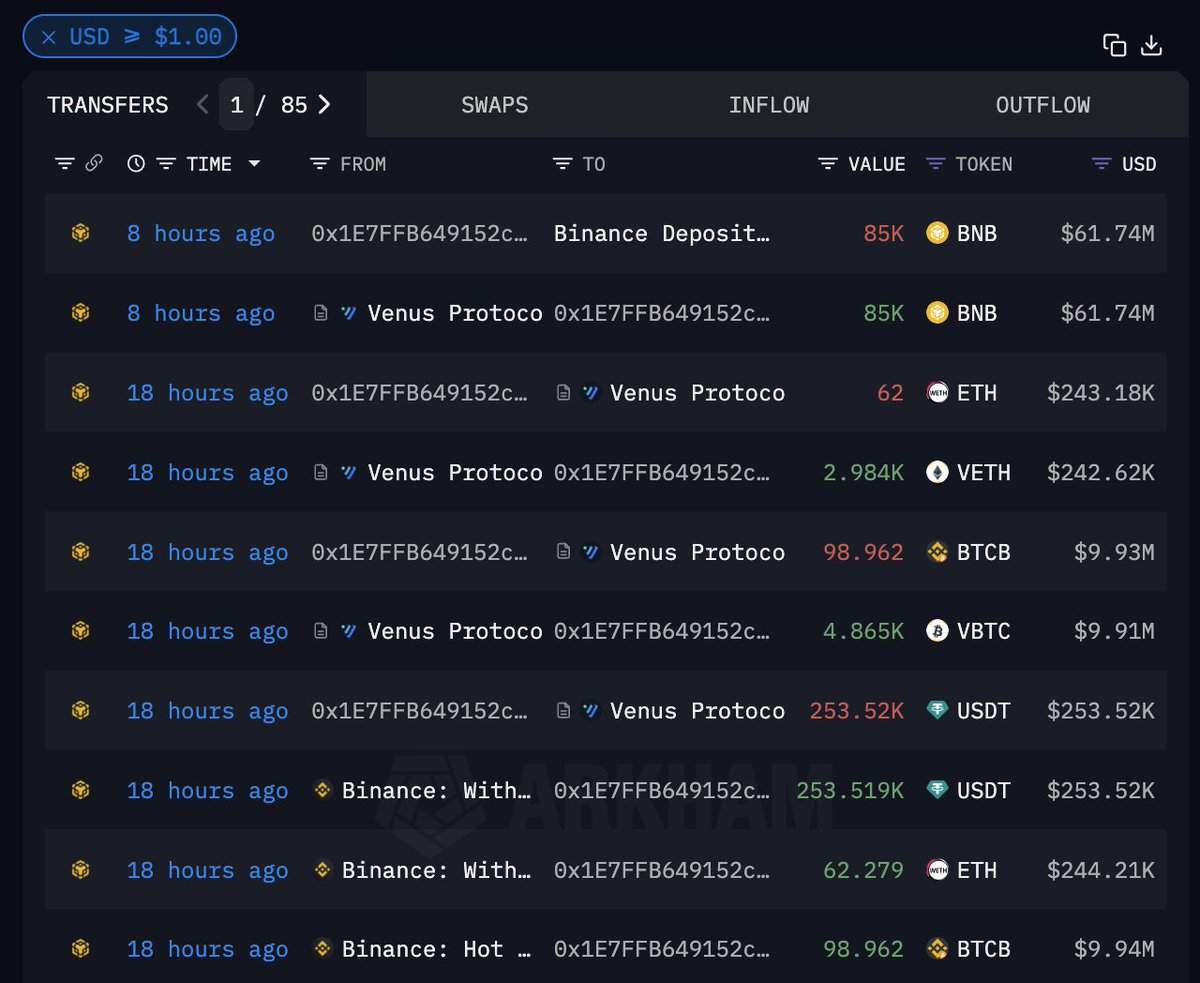Switch to the OUTFLOW tab
1200x983 pixels.
(1043, 104)
